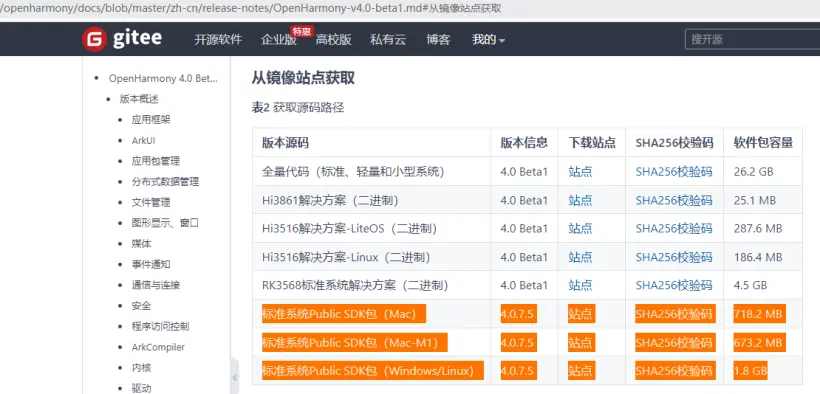Click the 标准系统Public SDK包（Windows/Linux） cell
This screenshot has width=820, height=394.
tap(372, 371)
